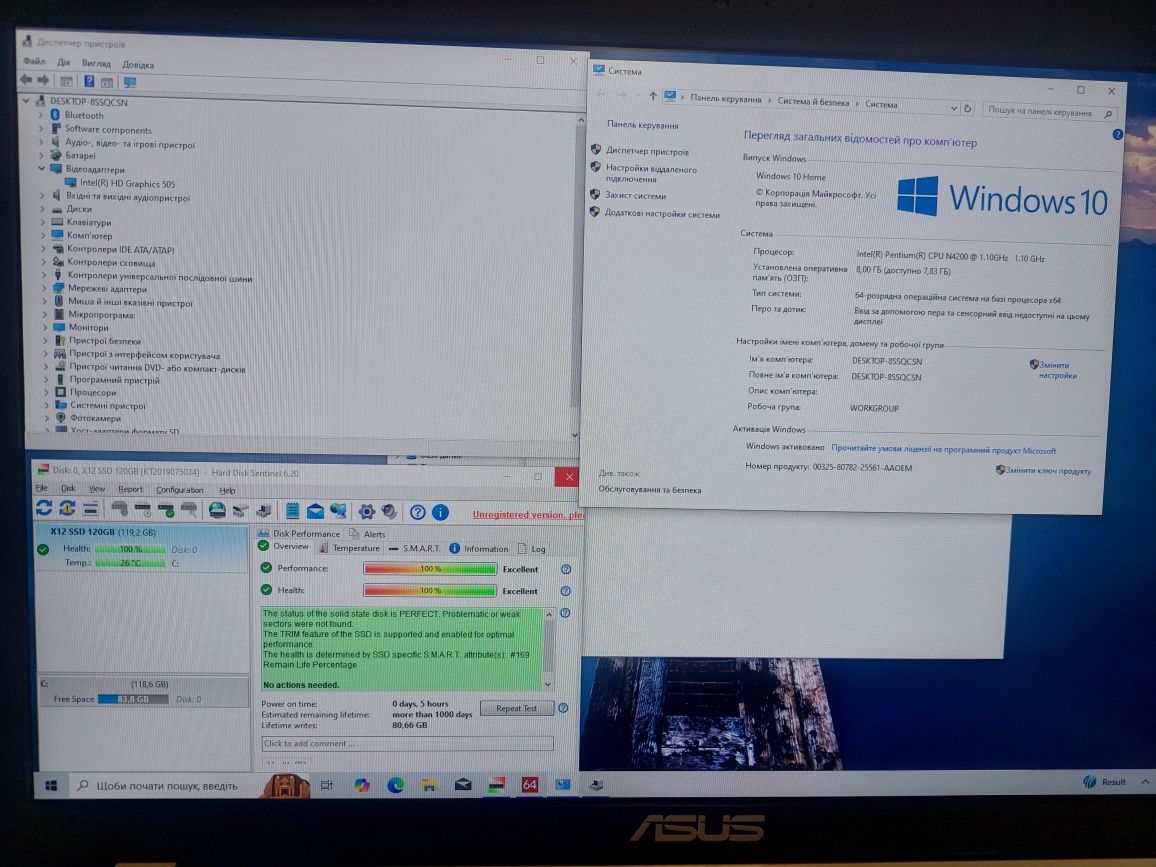The image size is (1156, 867).
Task: Open the Configuration menu in Hard Disk Sentinel
Action: [179, 490]
